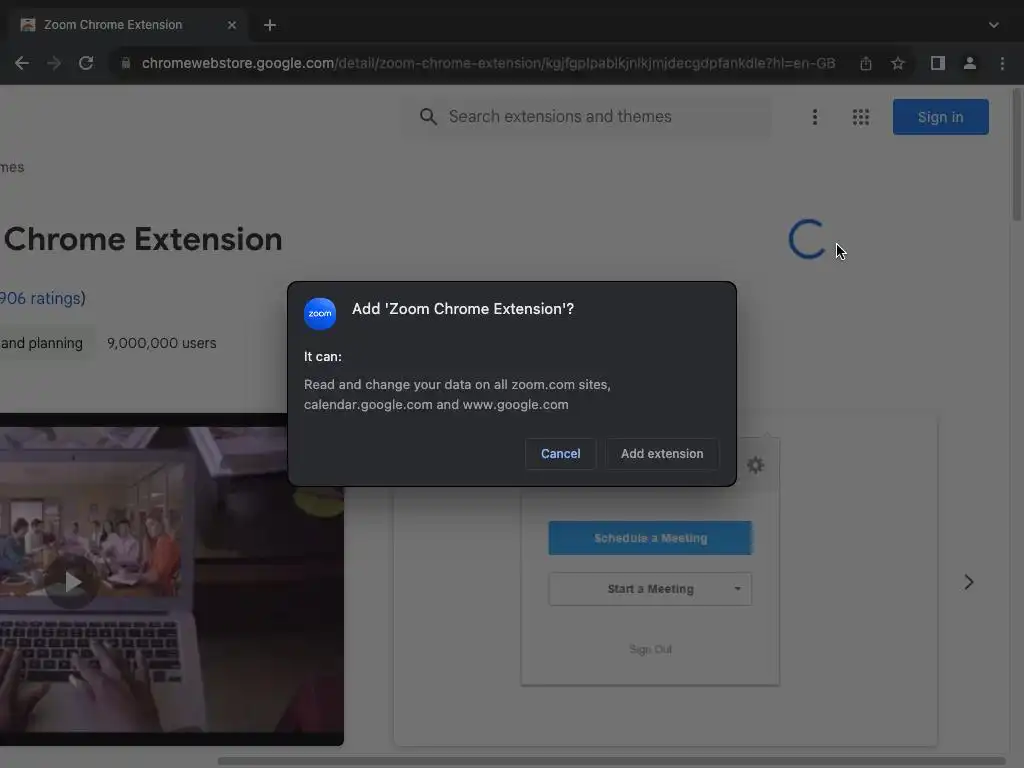1024x768 pixels.
Task: Open the ratings link
Action: [40, 298]
